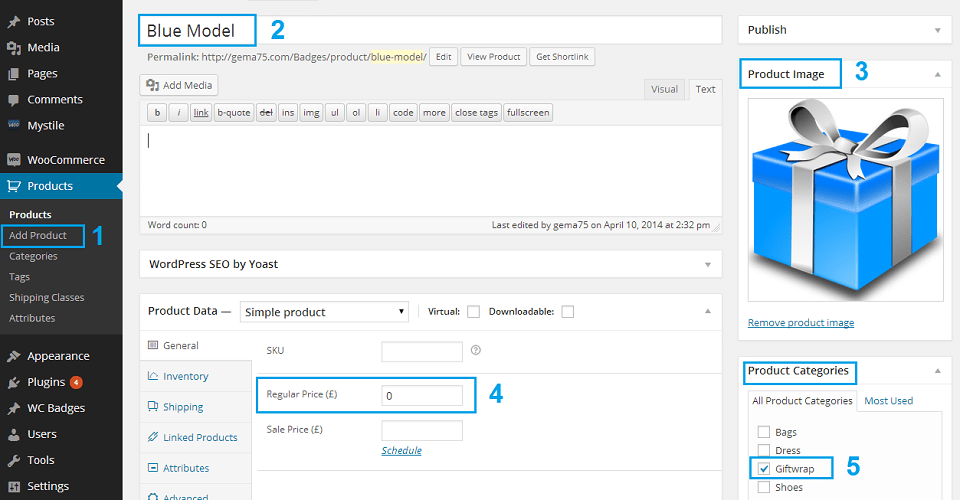Click the Add Media button
Viewport: 960px width, 500px height.
click(179, 85)
